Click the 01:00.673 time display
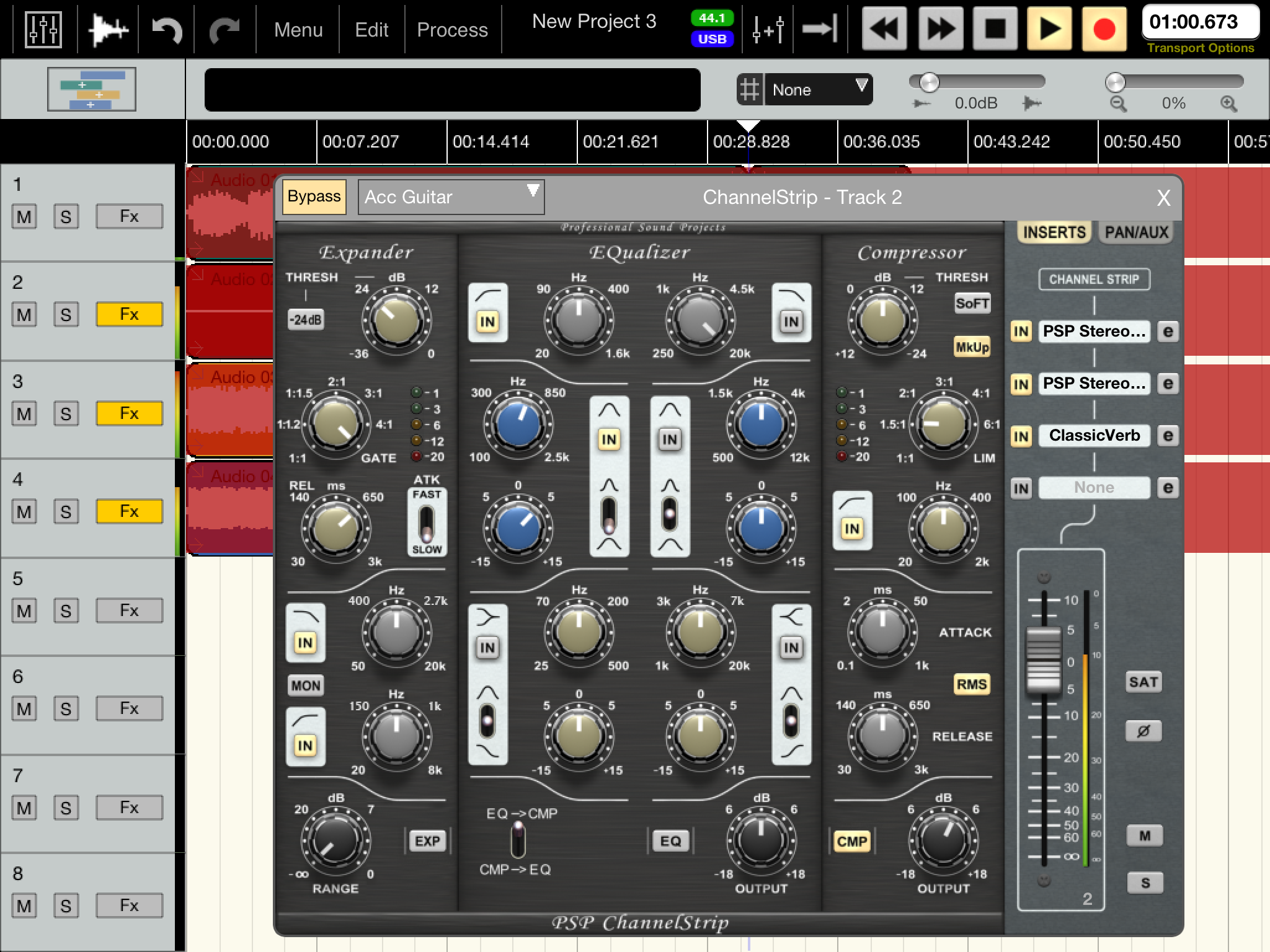The width and height of the screenshot is (1270, 952). pos(1201,22)
